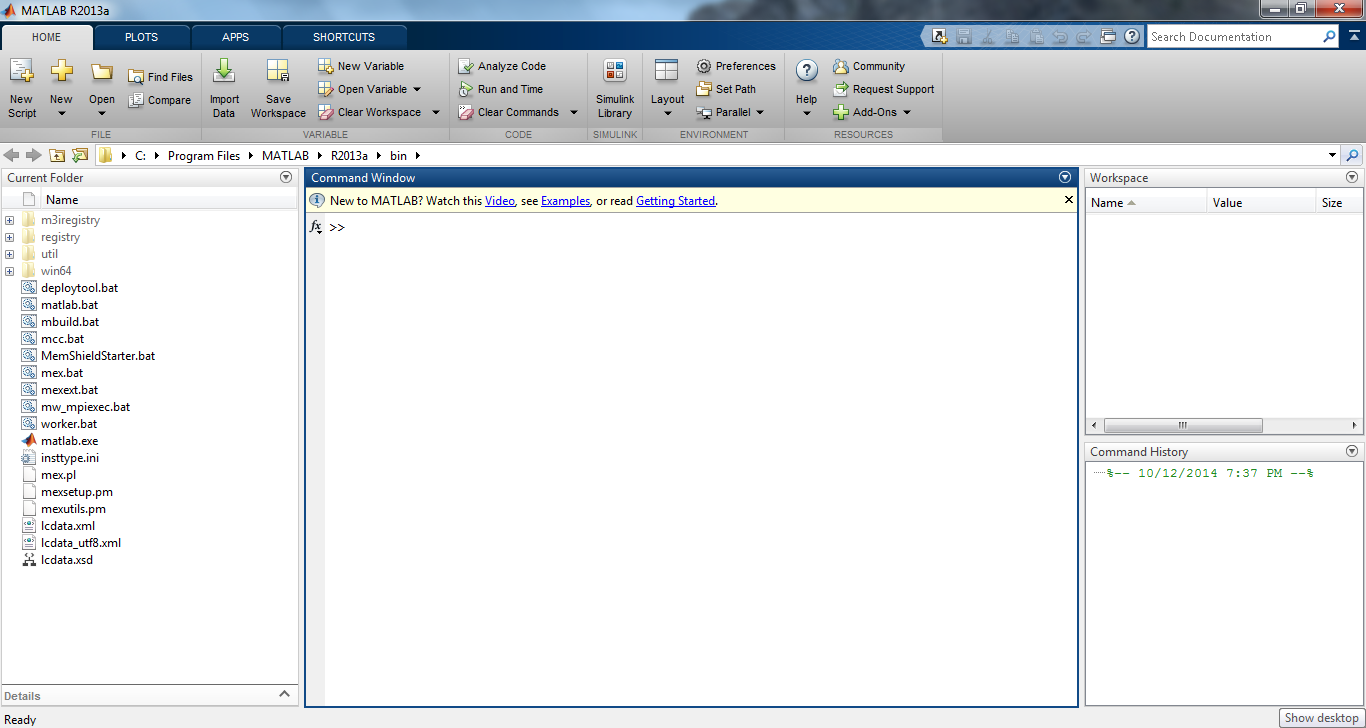Click the Redo arrow in the quick access toolbar
Viewport: 1366px width, 728px height.
pyautogui.click(x=1084, y=37)
